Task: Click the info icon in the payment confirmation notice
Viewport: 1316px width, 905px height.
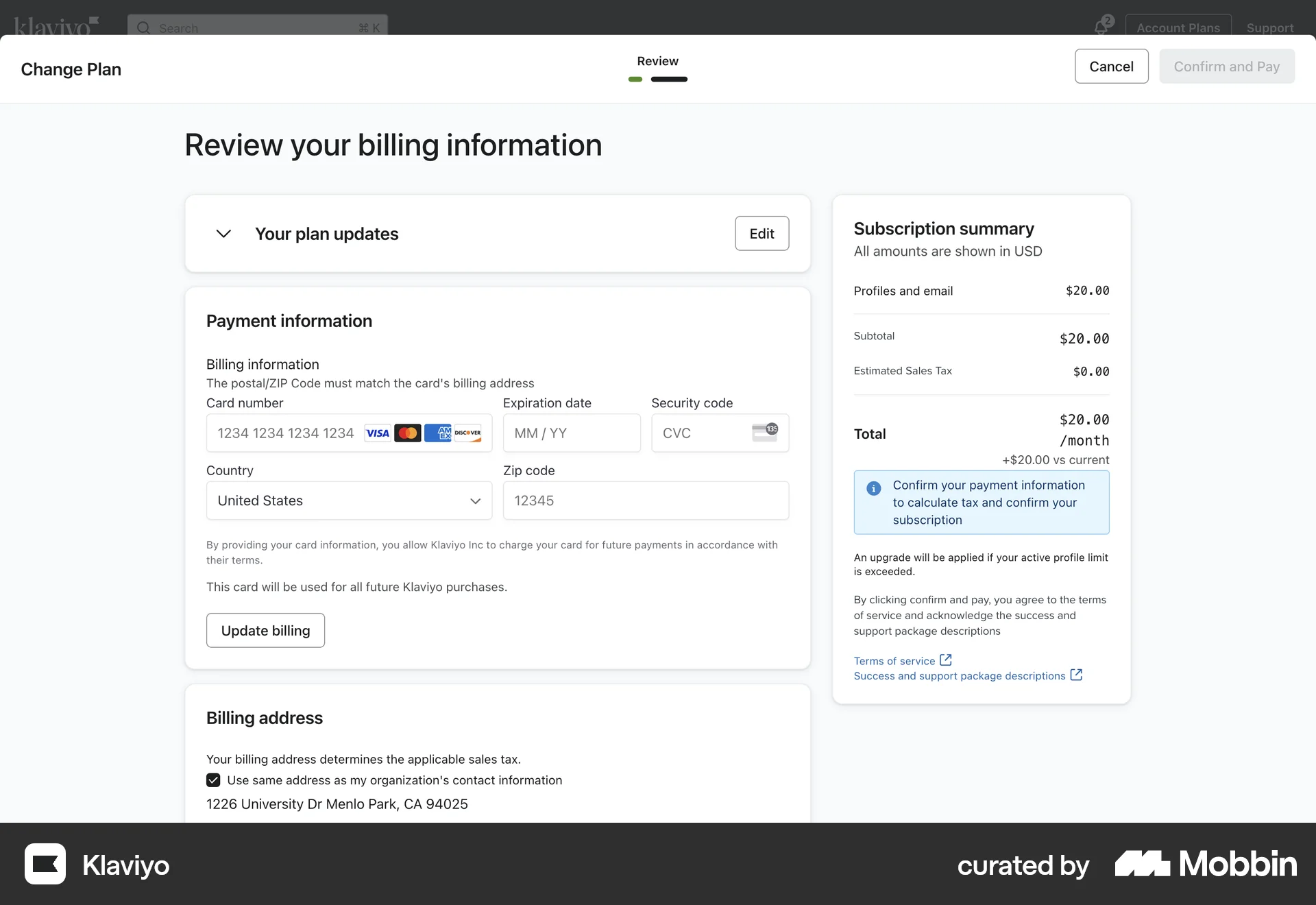Action: point(874,488)
